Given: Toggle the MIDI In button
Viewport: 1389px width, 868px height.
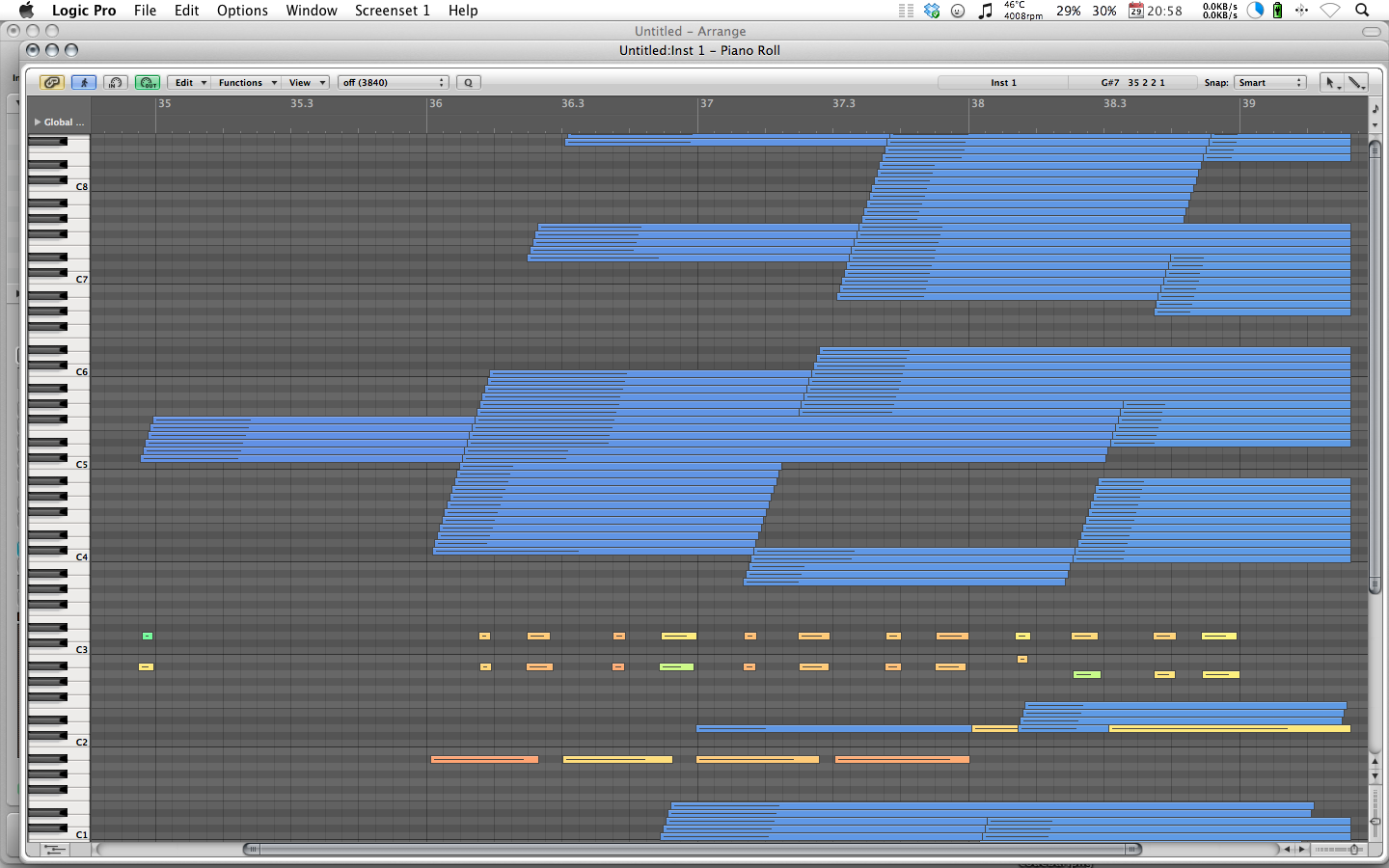Looking at the screenshot, I should tap(116, 83).
